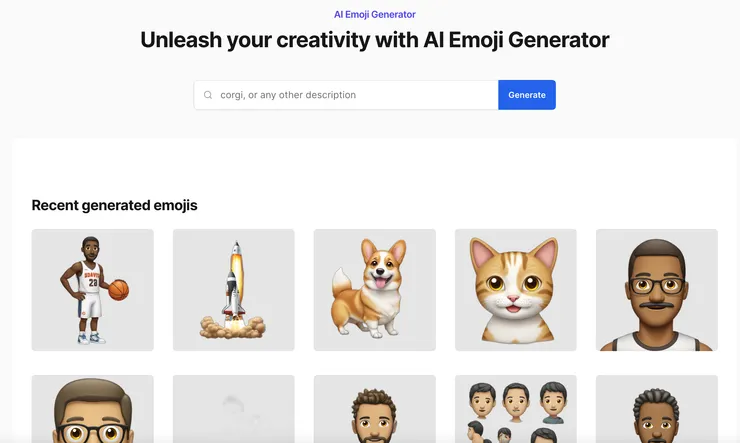Open the rocket launch emoji
The height and width of the screenshot is (443, 740).
tap(234, 290)
